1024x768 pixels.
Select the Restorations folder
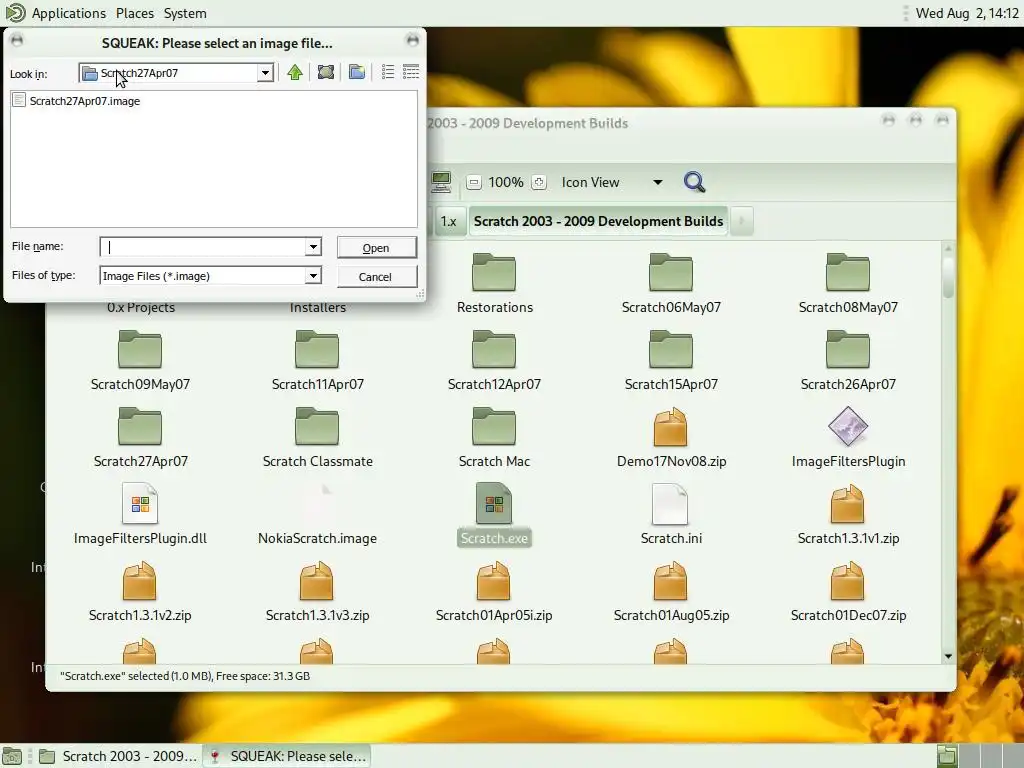[x=494, y=283]
